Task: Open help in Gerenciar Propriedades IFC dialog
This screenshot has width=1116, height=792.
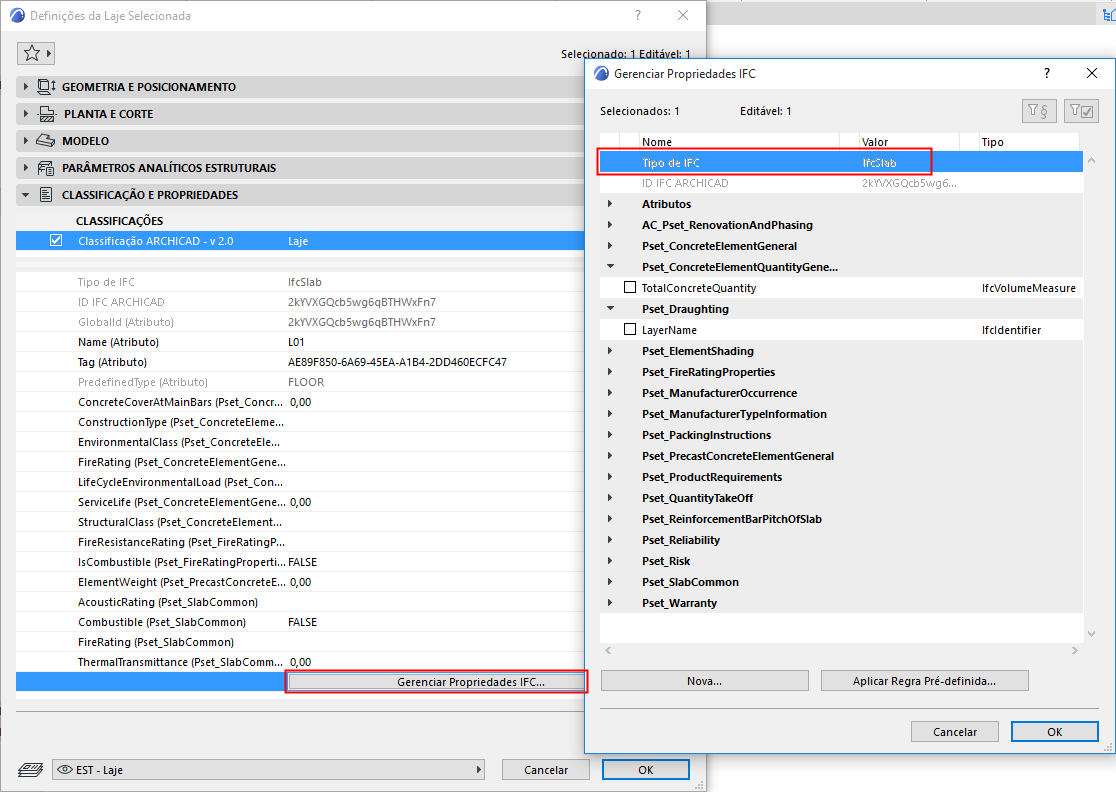Action: pos(1046,73)
